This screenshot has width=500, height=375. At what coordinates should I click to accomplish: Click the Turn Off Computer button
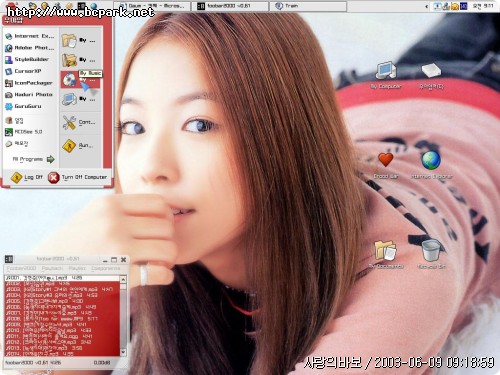[78, 177]
